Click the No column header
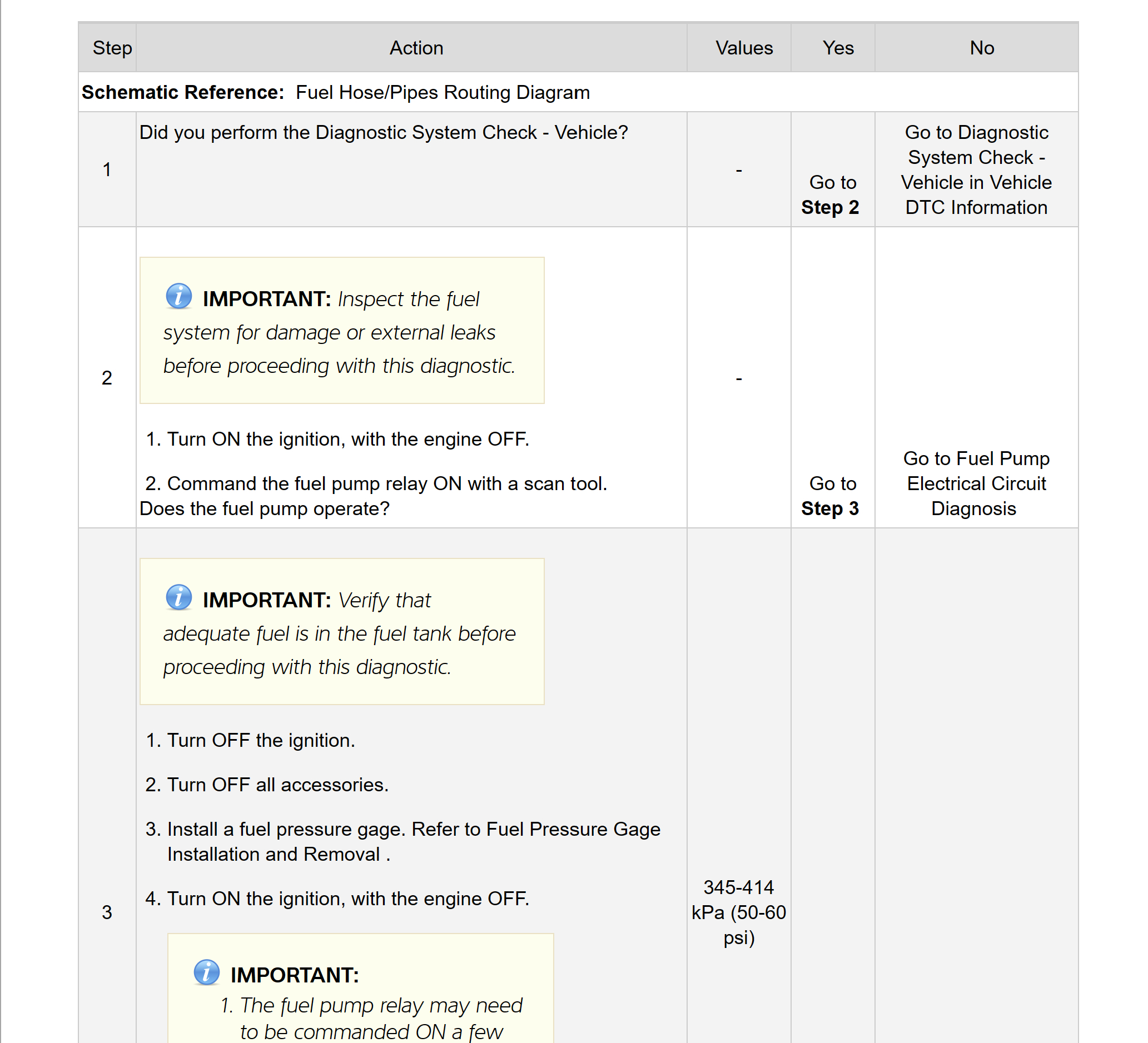This screenshot has width=1148, height=1043. tap(982, 48)
